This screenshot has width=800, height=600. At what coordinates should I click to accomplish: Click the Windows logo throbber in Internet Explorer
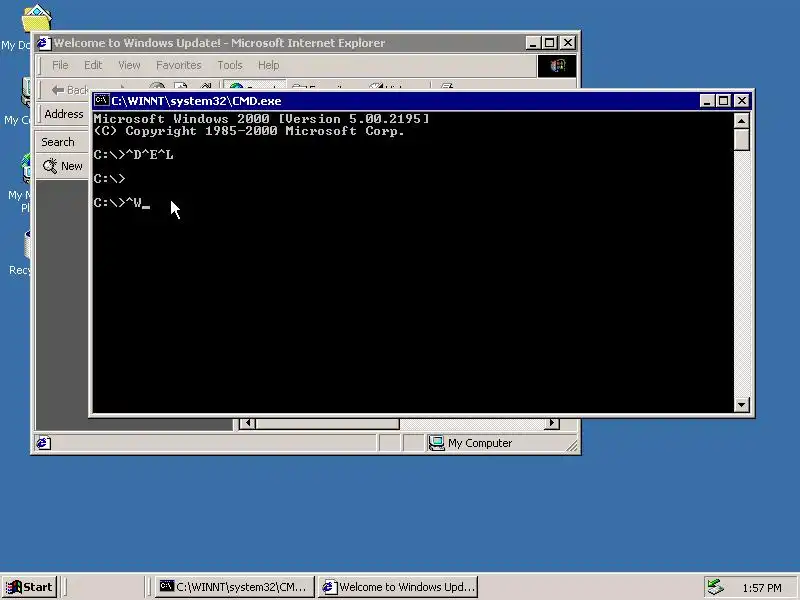point(557,65)
